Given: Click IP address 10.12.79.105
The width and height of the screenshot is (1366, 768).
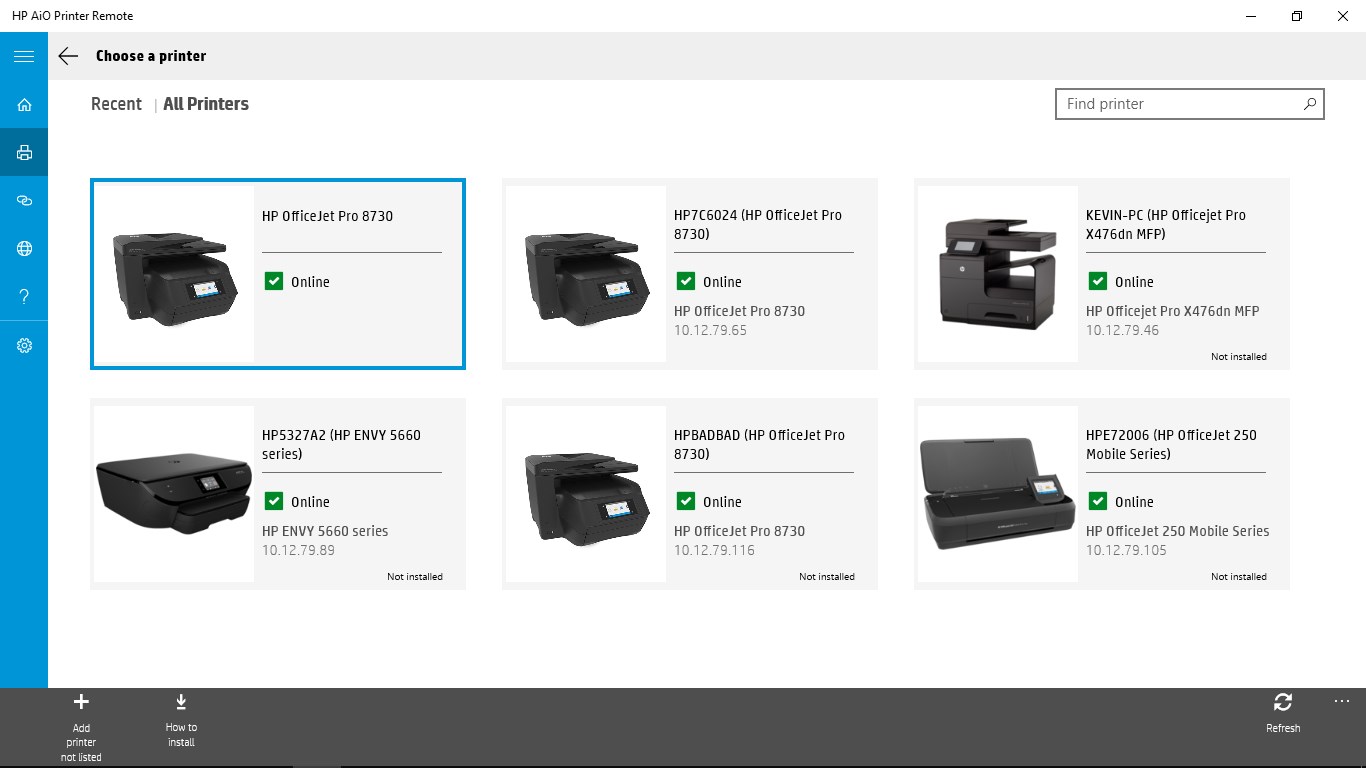Looking at the screenshot, I should tap(1126, 550).
